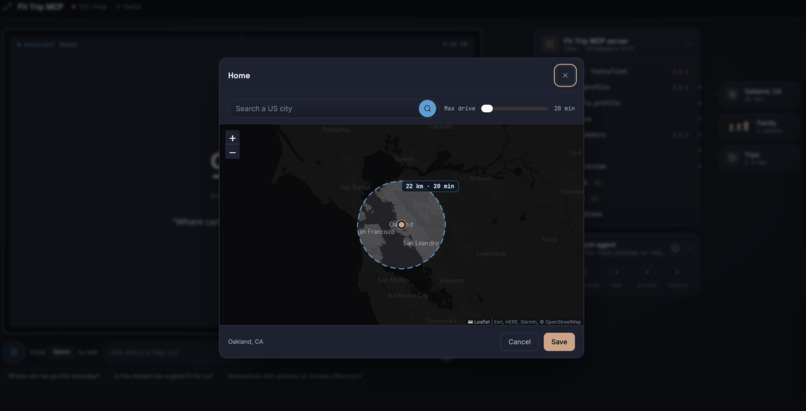The height and width of the screenshot is (411, 806).
Task: Click San Rafael label on the map
Action: [x=355, y=187]
